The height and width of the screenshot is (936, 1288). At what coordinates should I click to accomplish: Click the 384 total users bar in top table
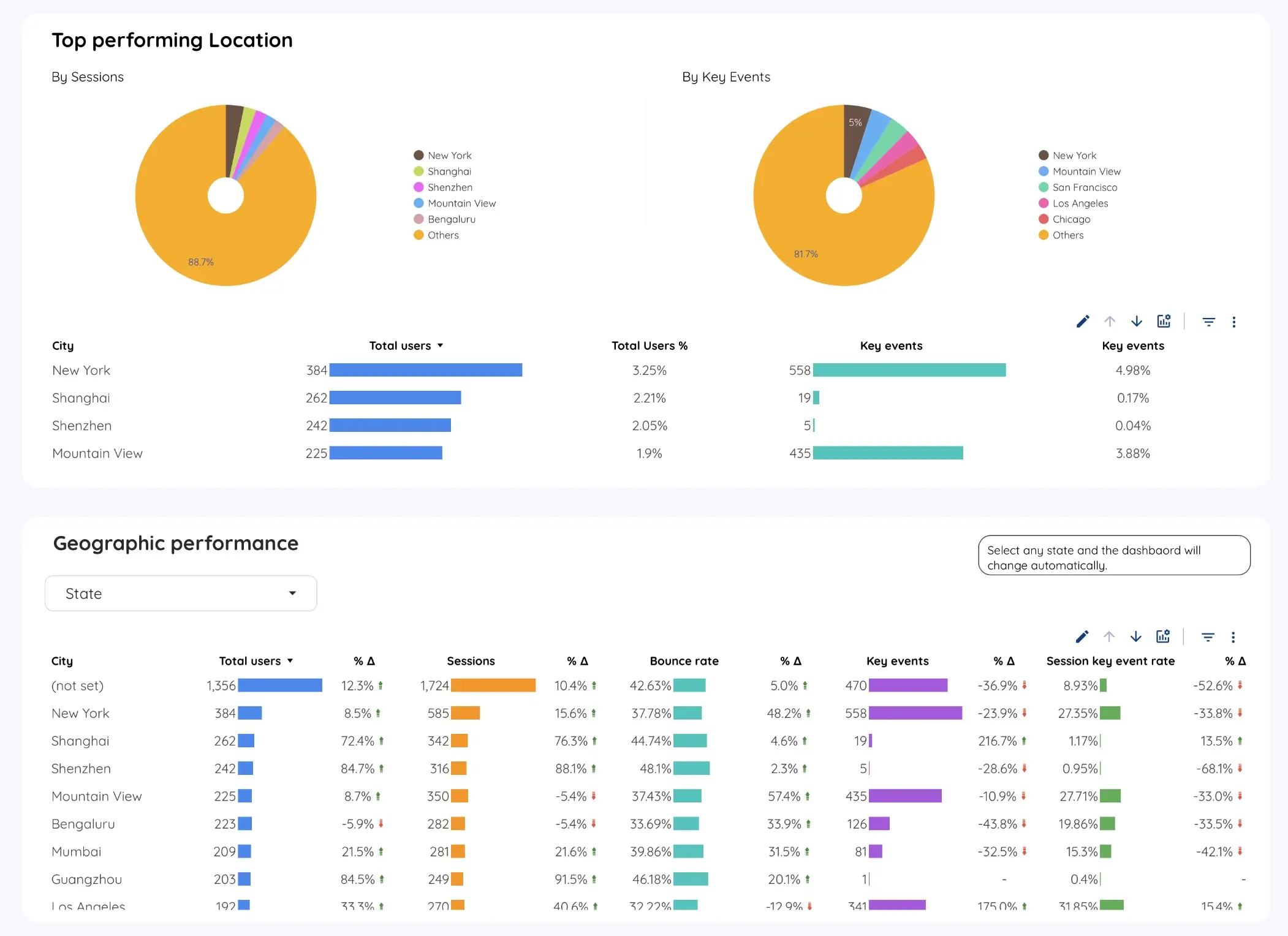click(x=426, y=370)
